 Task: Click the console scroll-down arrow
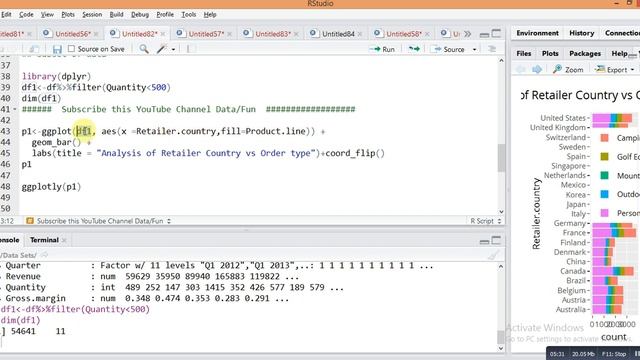(501, 349)
